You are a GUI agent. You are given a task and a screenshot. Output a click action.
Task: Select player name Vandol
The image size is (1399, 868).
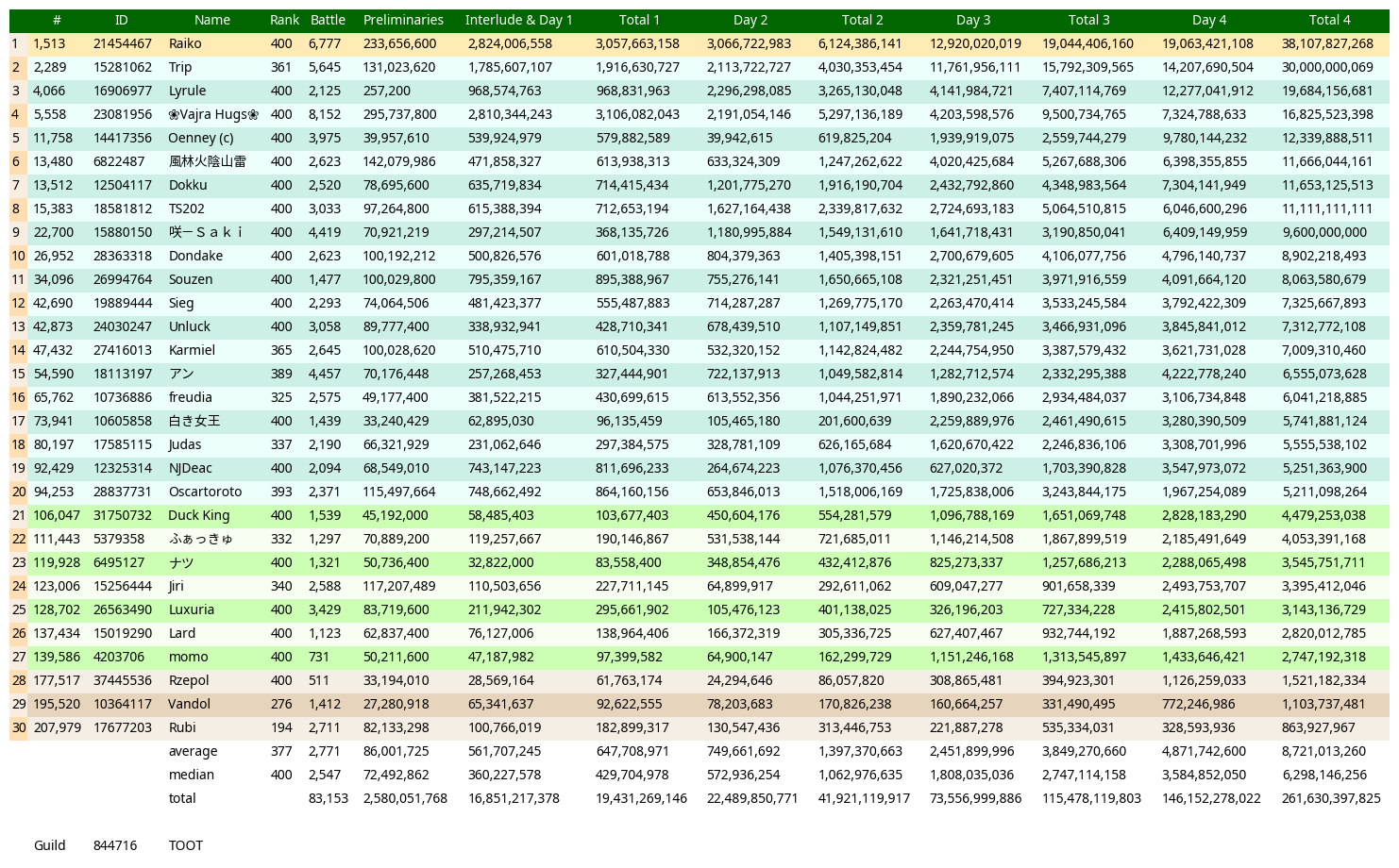[x=190, y=704]
